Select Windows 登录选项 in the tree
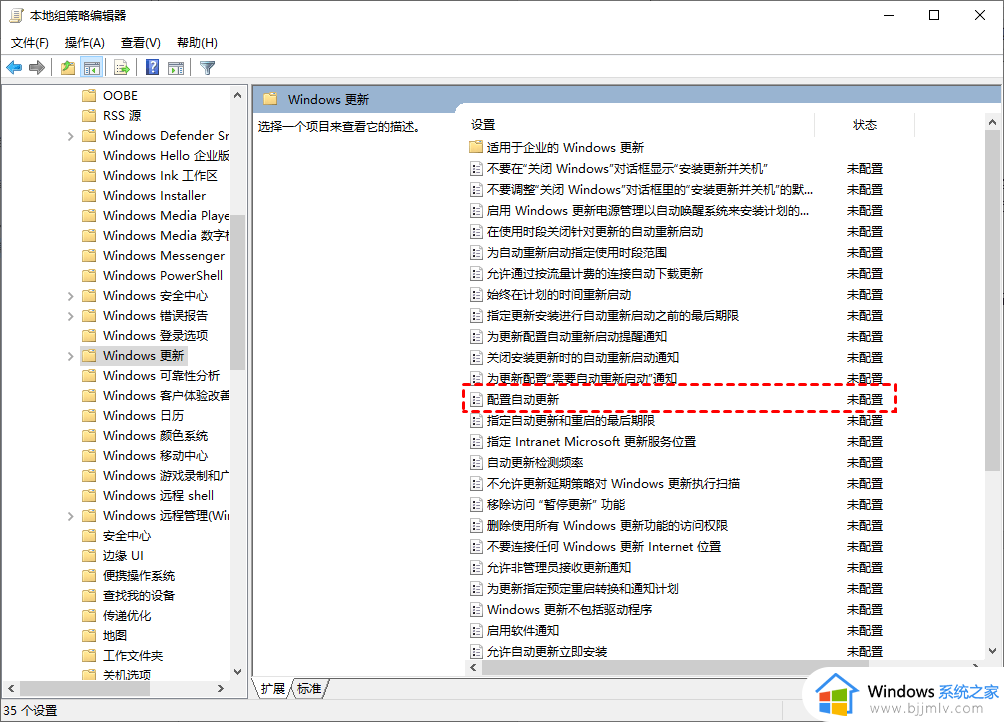This screenshot has width=1004, height=722. click(156, 335)
